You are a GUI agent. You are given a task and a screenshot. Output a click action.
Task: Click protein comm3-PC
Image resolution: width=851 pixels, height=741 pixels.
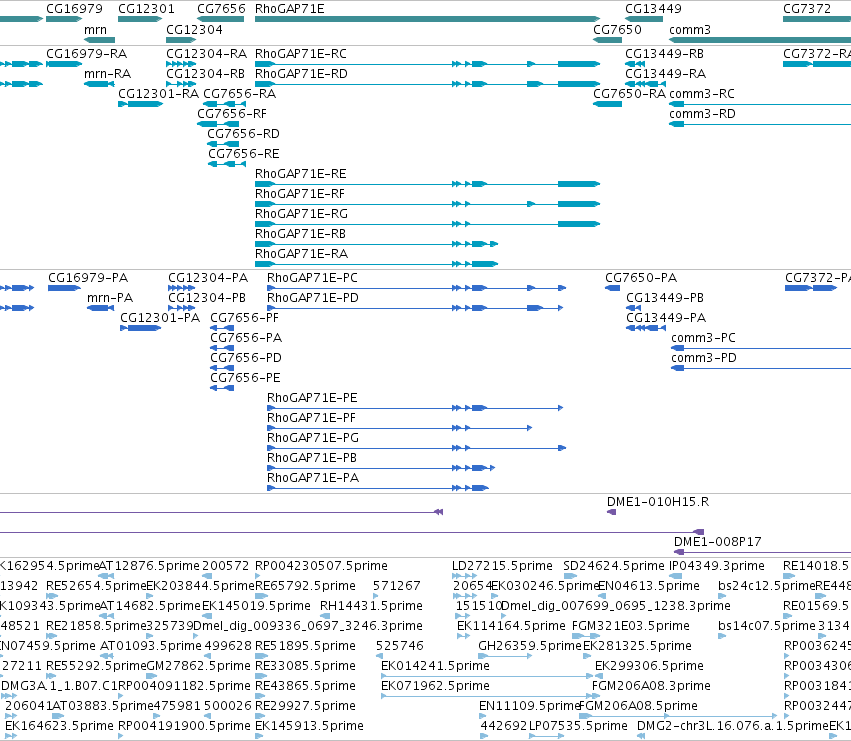(x=761, y=349)
